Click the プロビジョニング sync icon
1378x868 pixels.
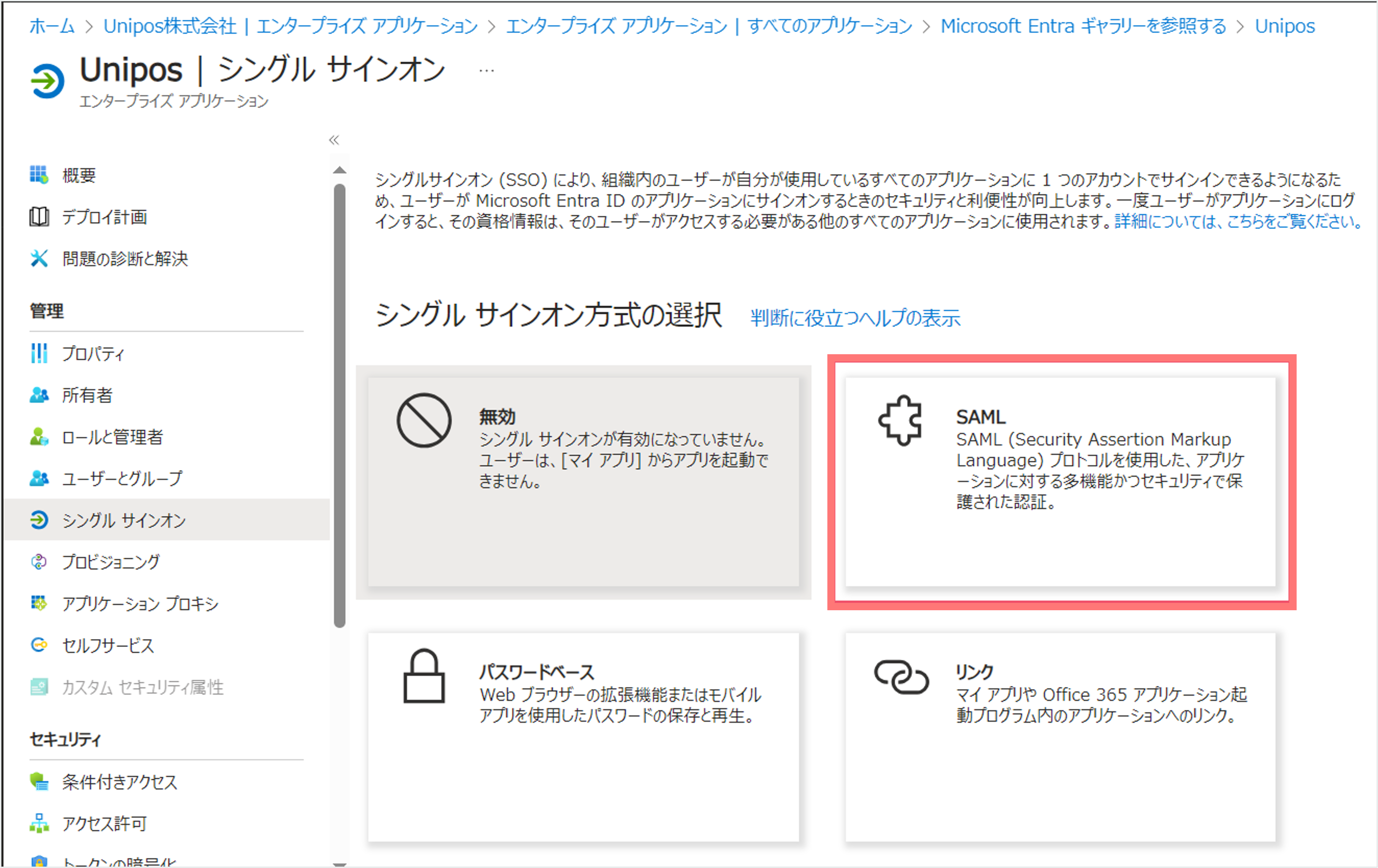click(39, 561)
